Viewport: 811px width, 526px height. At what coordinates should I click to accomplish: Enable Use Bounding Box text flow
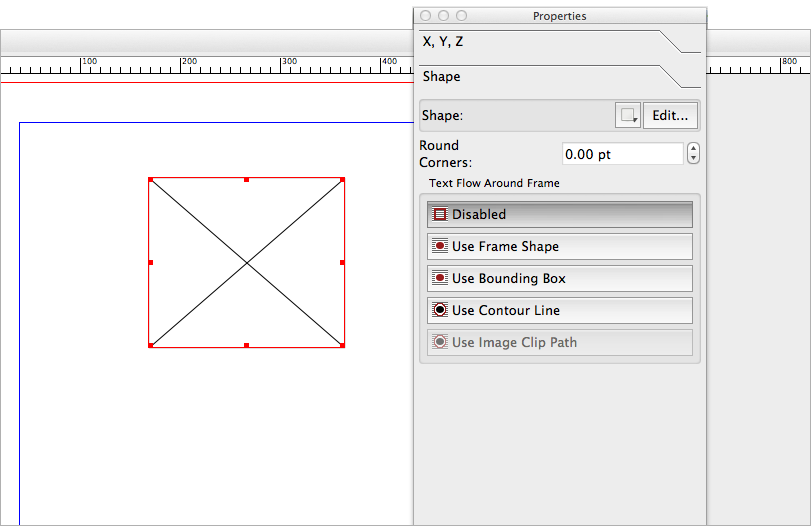click(x=559, y=278)
